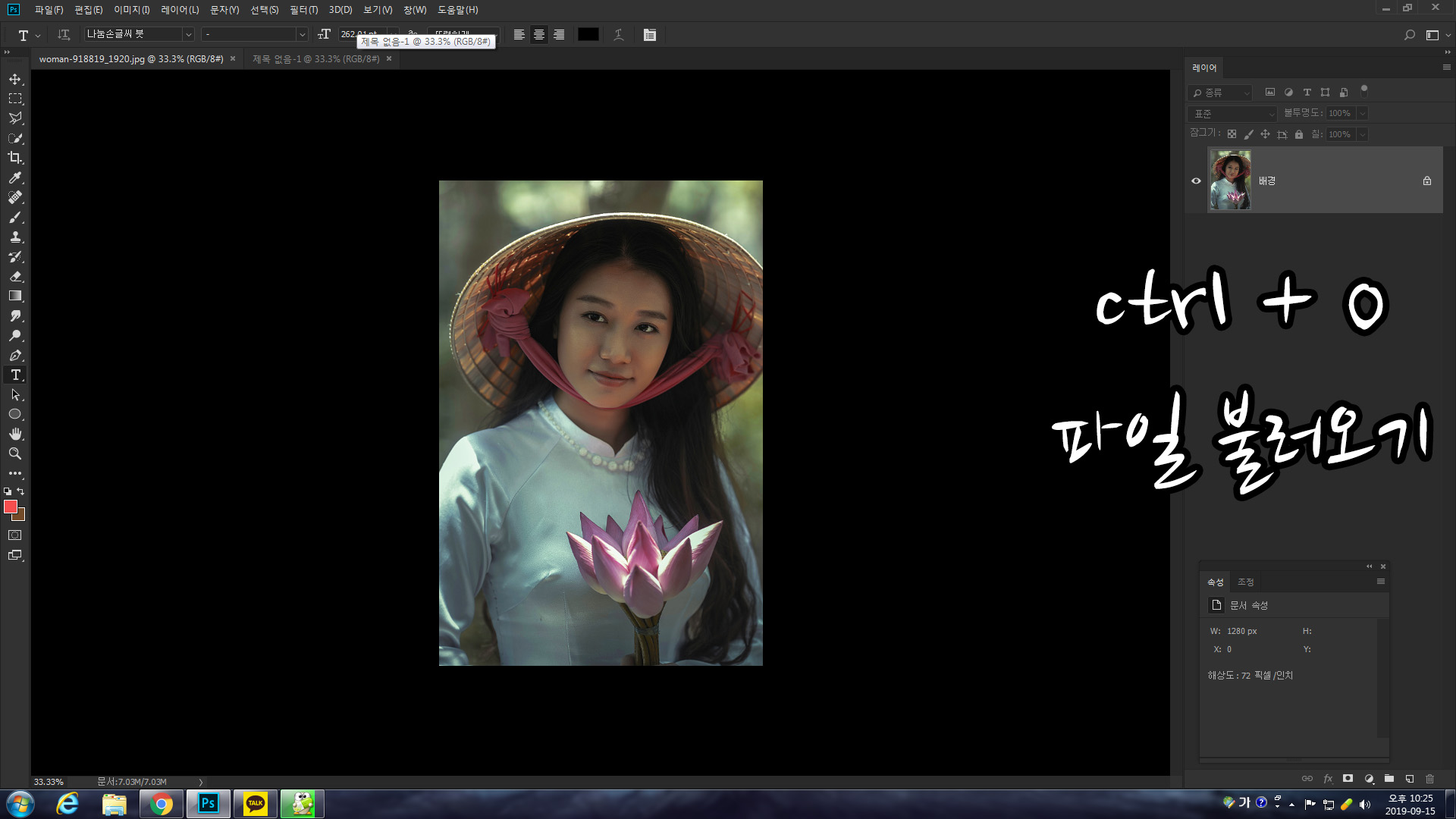Switch to the 제목 없음-1 document tab

(315, 59)
